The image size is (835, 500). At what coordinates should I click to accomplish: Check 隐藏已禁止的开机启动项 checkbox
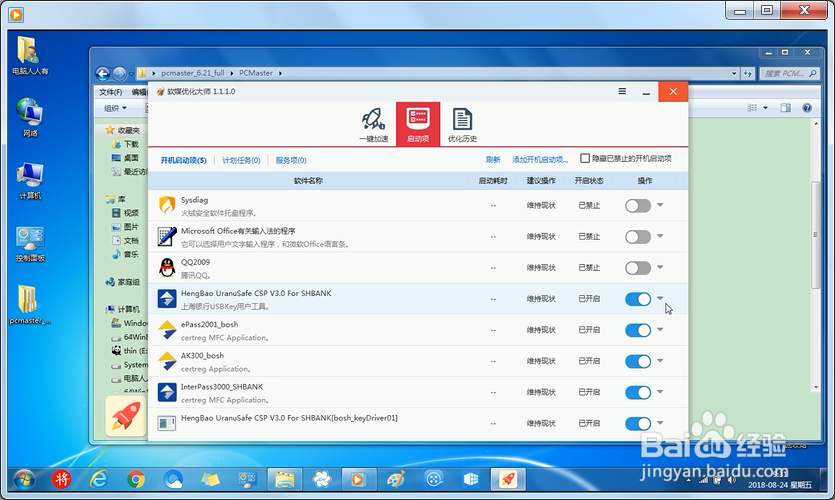click(585, 158)
